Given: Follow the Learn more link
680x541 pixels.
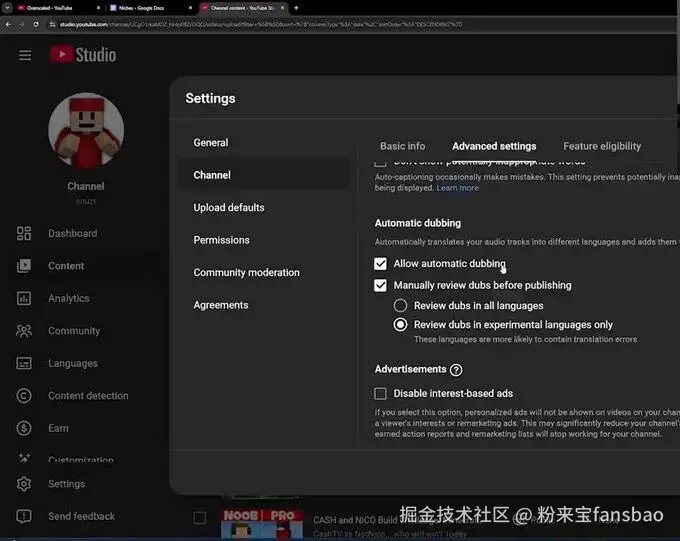Looking at the screenshot, I should coord(457,188).
